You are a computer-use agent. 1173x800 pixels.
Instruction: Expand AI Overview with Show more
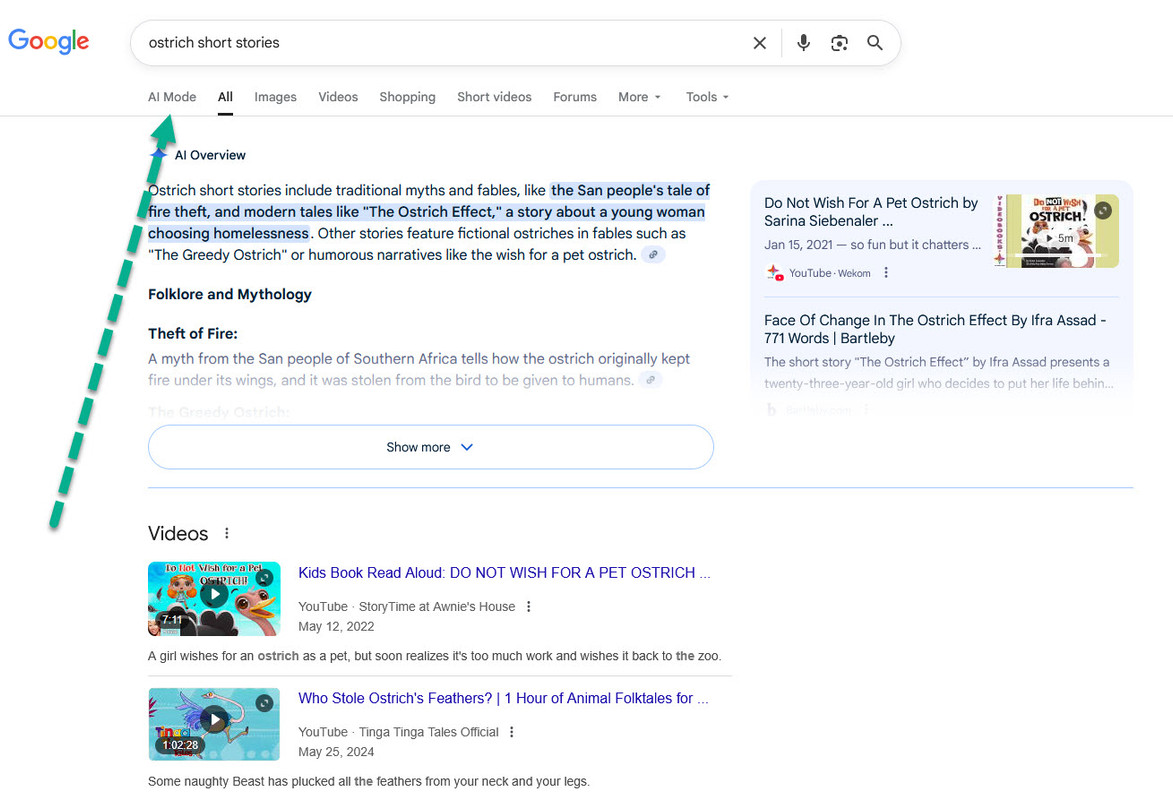tap(431, 447)
